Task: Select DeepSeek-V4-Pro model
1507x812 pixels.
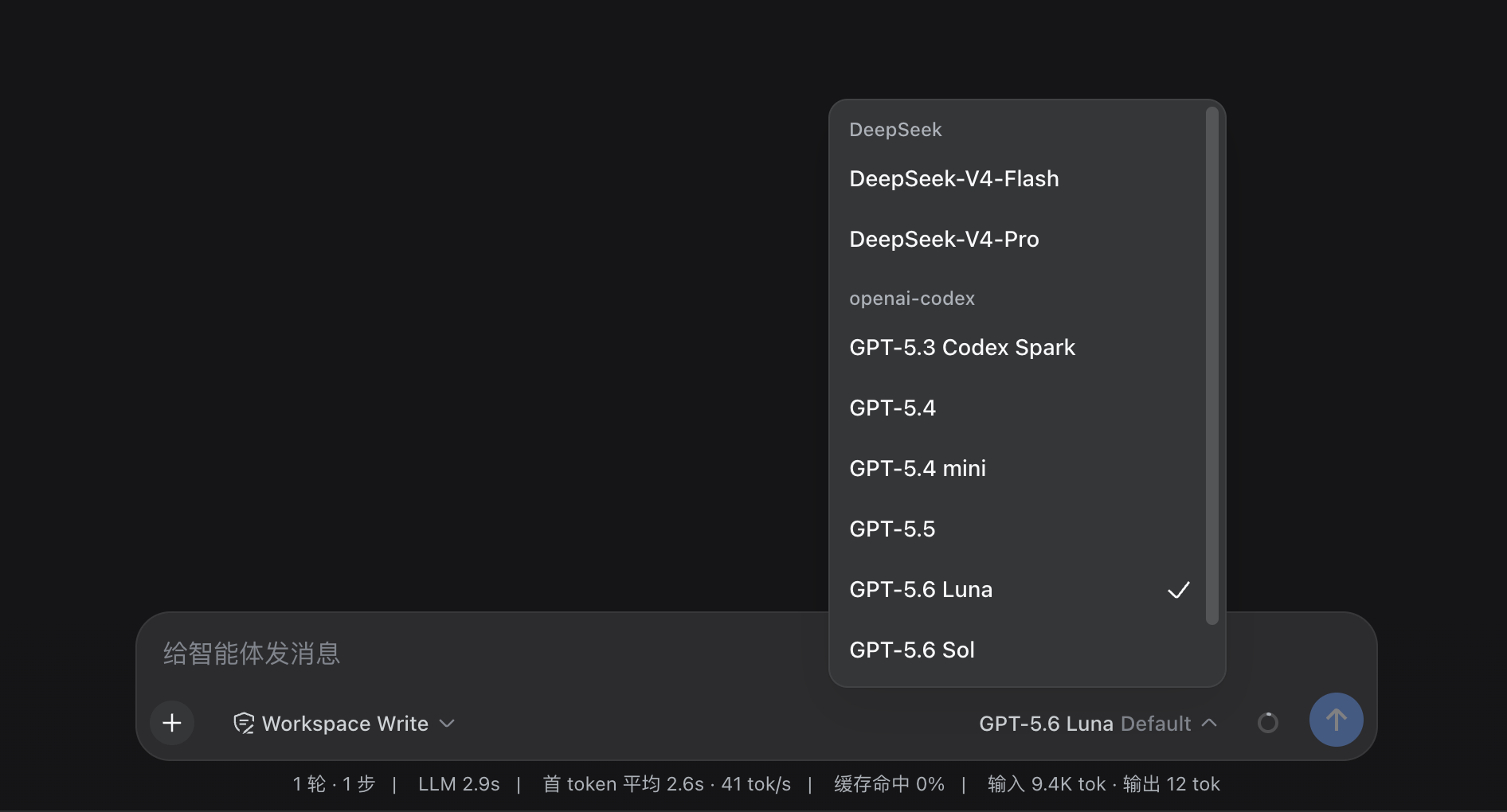Action: 1019,239
